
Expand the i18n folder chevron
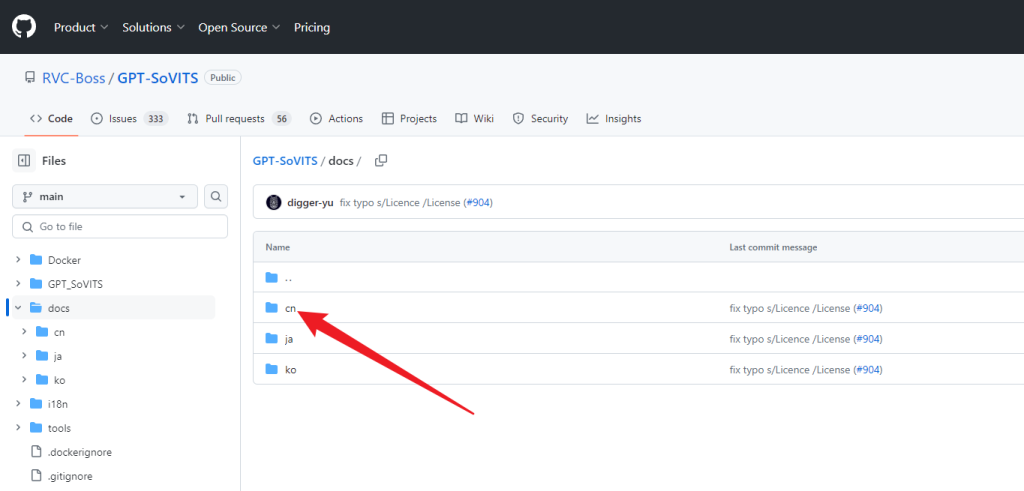18,404
